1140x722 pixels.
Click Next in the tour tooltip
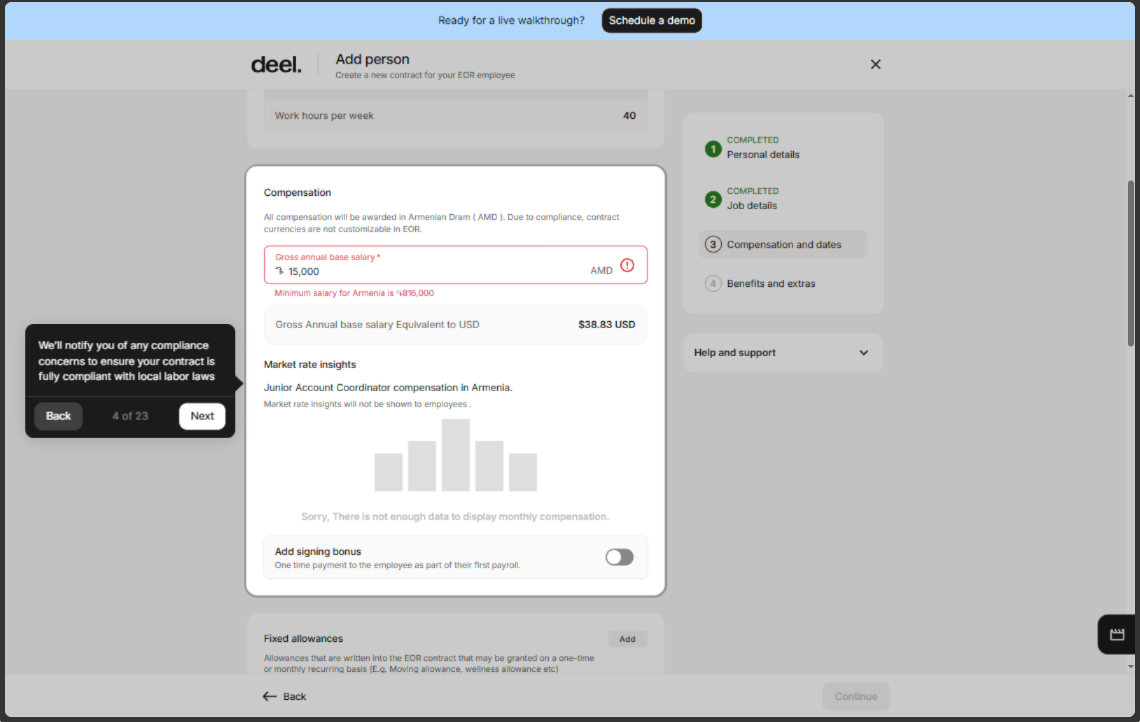[x=202, y=416]
